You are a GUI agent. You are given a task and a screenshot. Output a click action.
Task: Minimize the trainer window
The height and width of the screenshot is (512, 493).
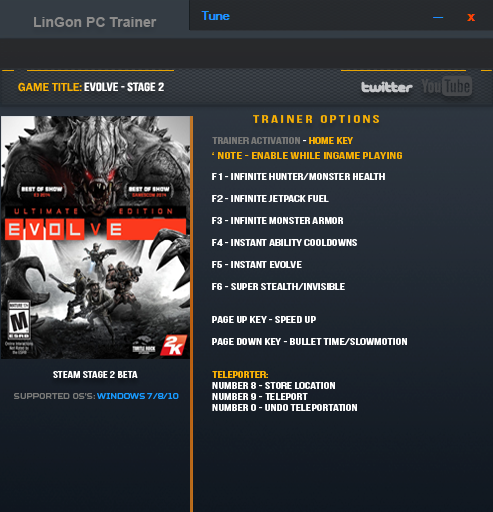[x=438, y=17]
